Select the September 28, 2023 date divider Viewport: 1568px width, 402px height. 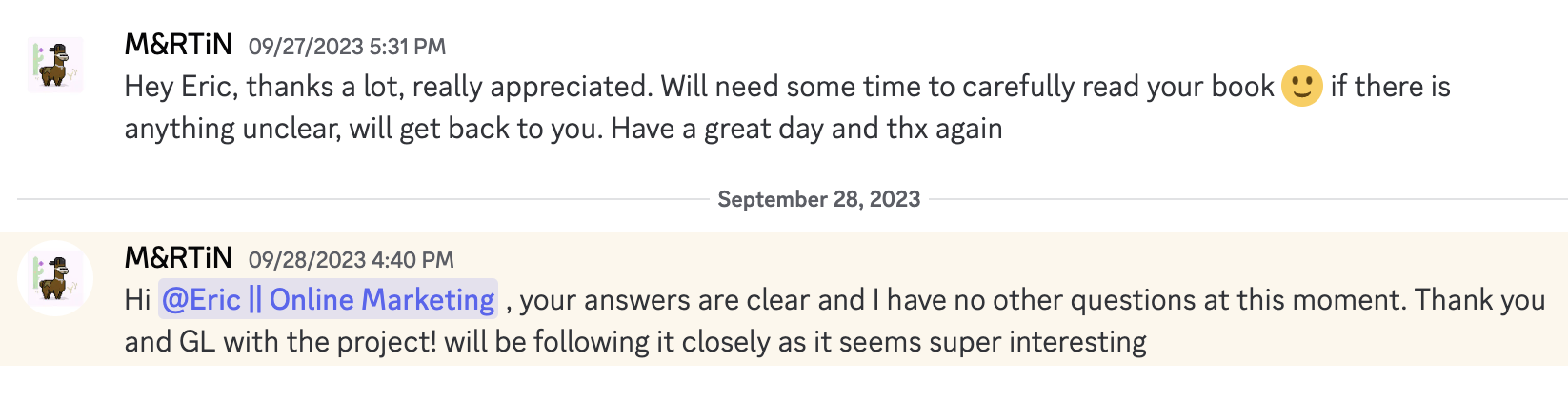pyautogui.click(x=819, y=199)
